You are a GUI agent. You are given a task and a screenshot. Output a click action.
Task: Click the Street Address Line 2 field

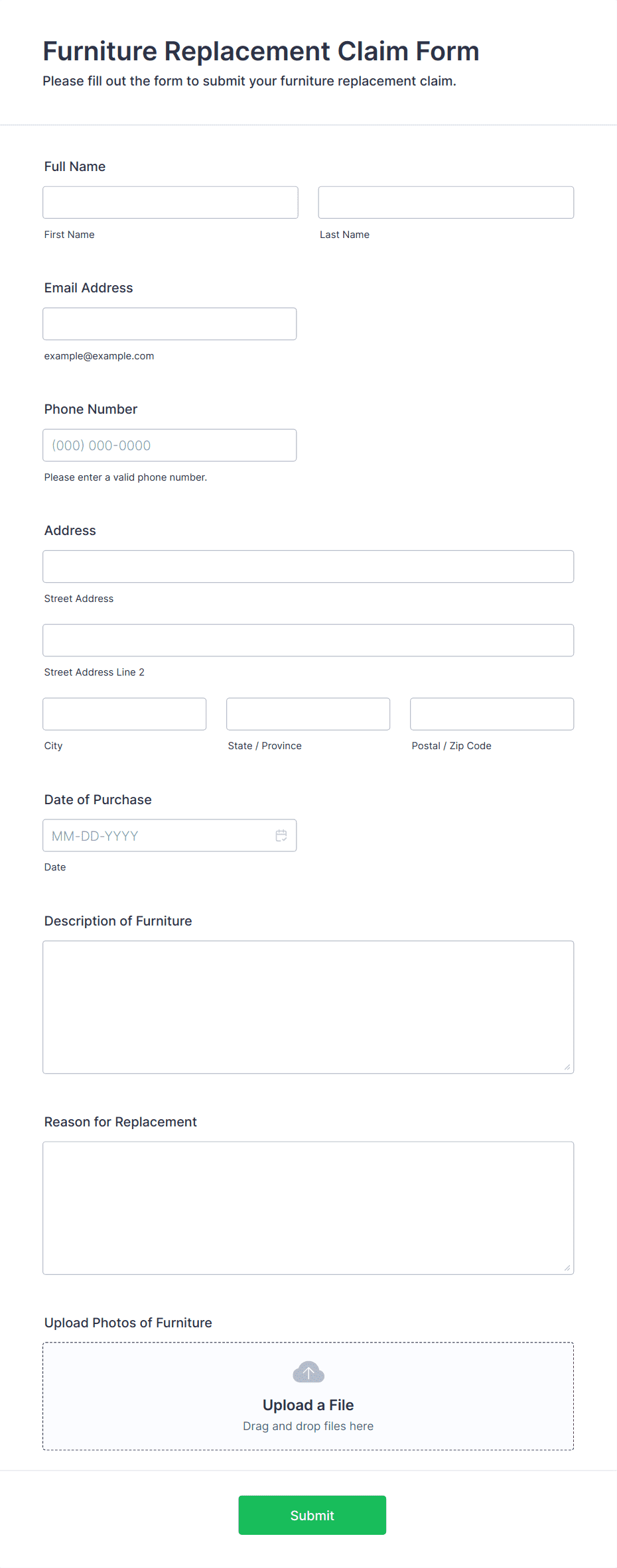click(x=308, y=640)
